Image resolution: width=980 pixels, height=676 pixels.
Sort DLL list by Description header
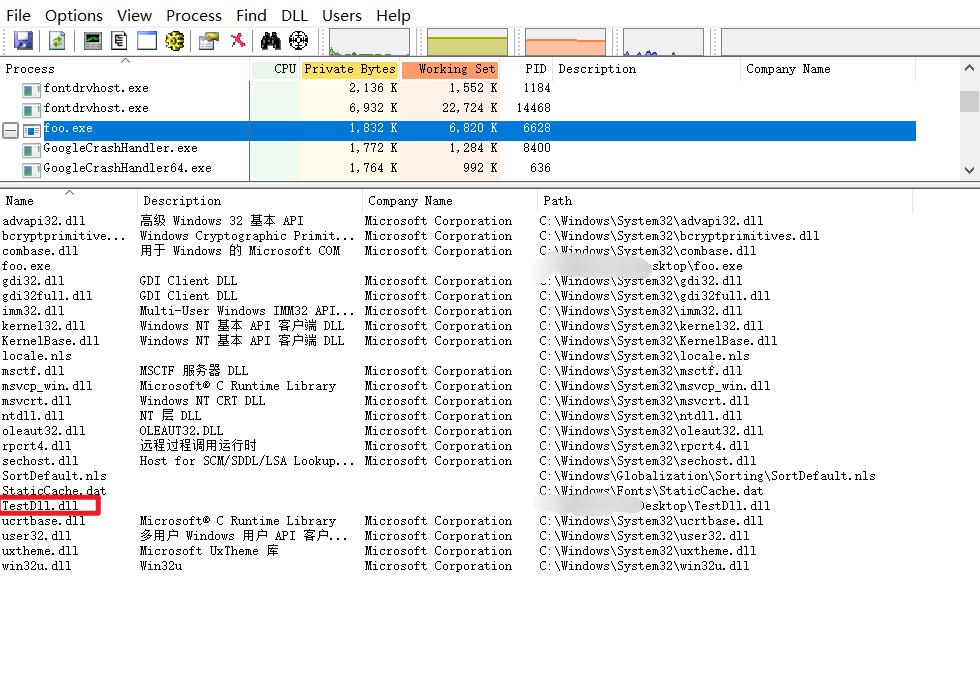(x=249, y=201)
